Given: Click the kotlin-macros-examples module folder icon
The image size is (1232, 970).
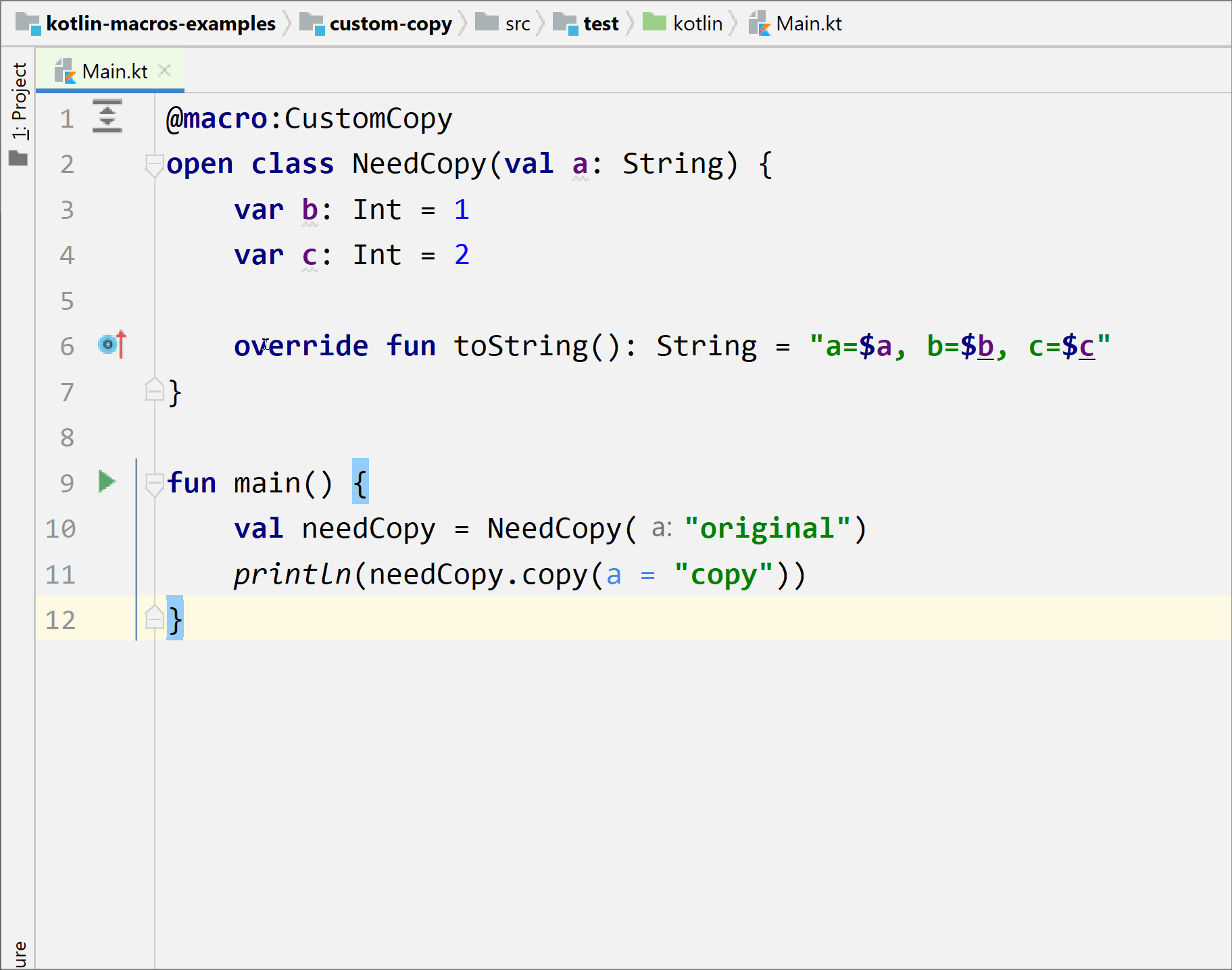Looking at the screenshot, I should 28,24.
